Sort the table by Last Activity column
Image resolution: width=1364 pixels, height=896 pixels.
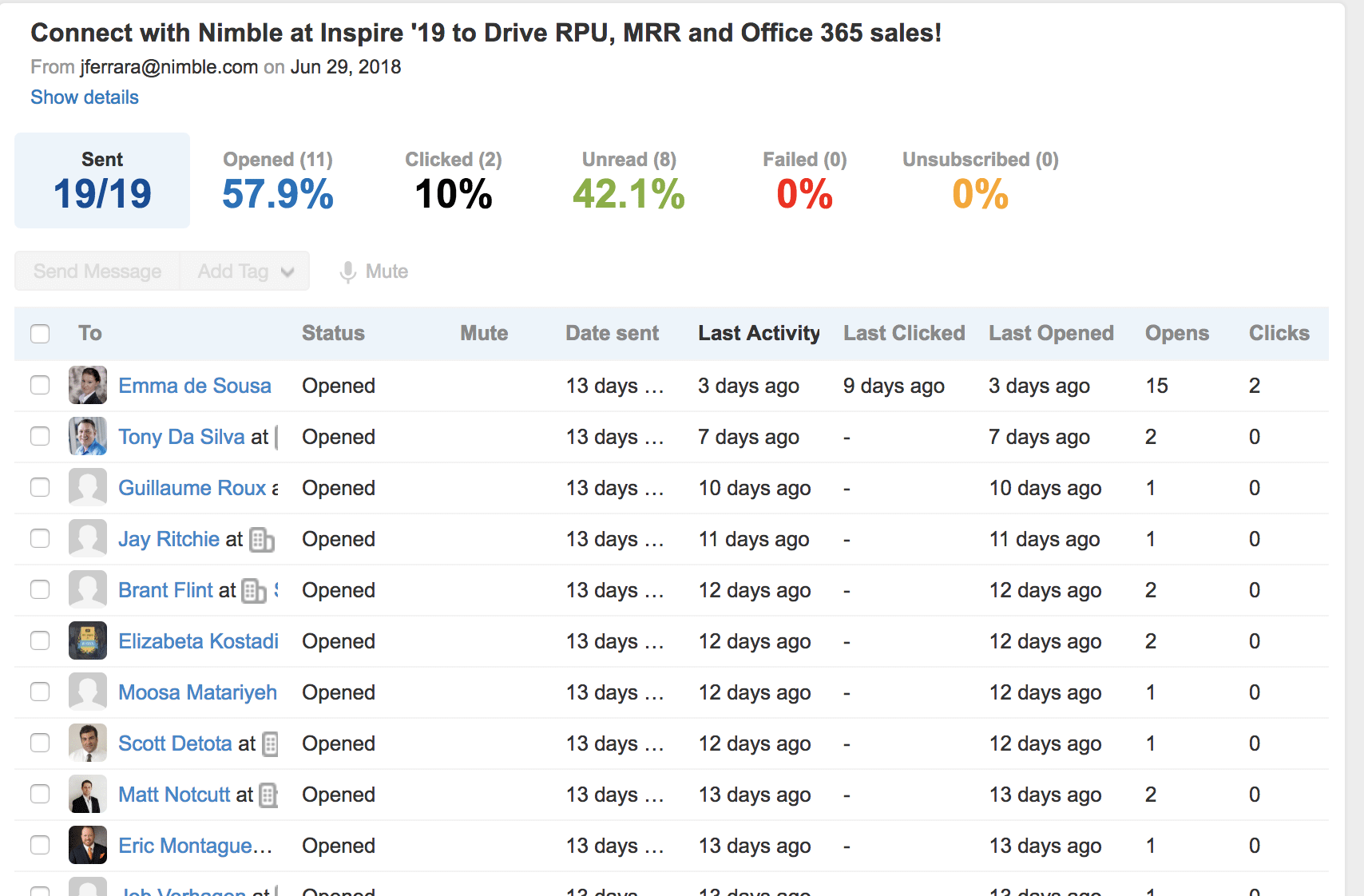pos(759,334)
